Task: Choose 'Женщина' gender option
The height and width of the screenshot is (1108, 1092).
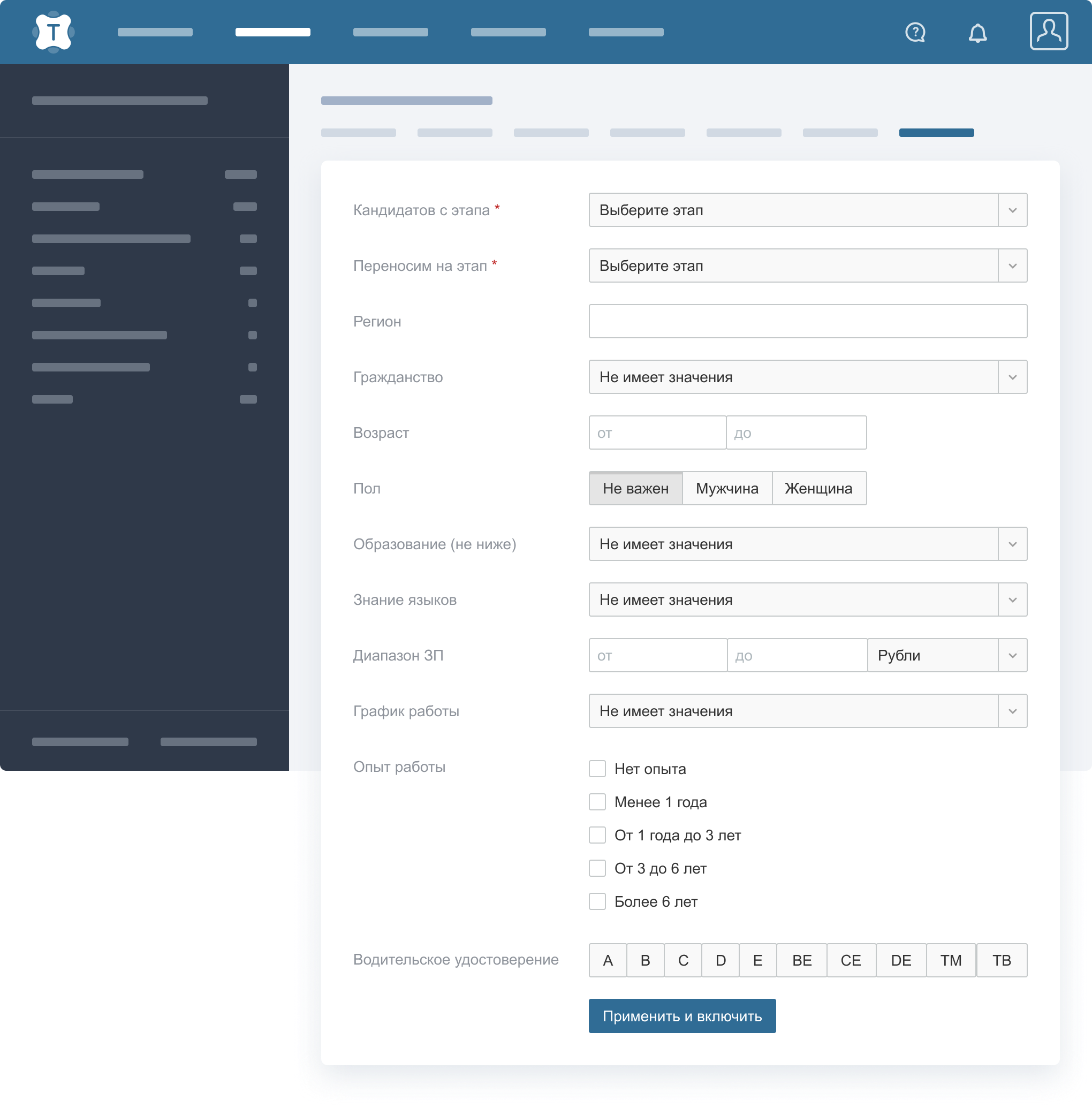Action: pos(818,488)
